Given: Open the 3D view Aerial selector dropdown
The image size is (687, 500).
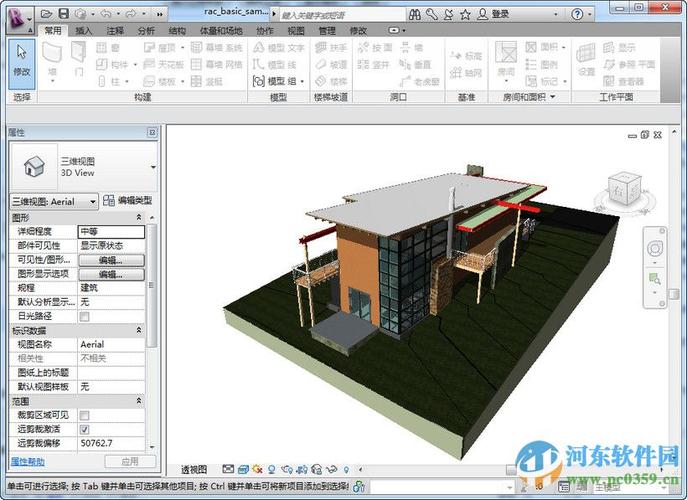Looking at the screenshot, I should coord(93,201).
